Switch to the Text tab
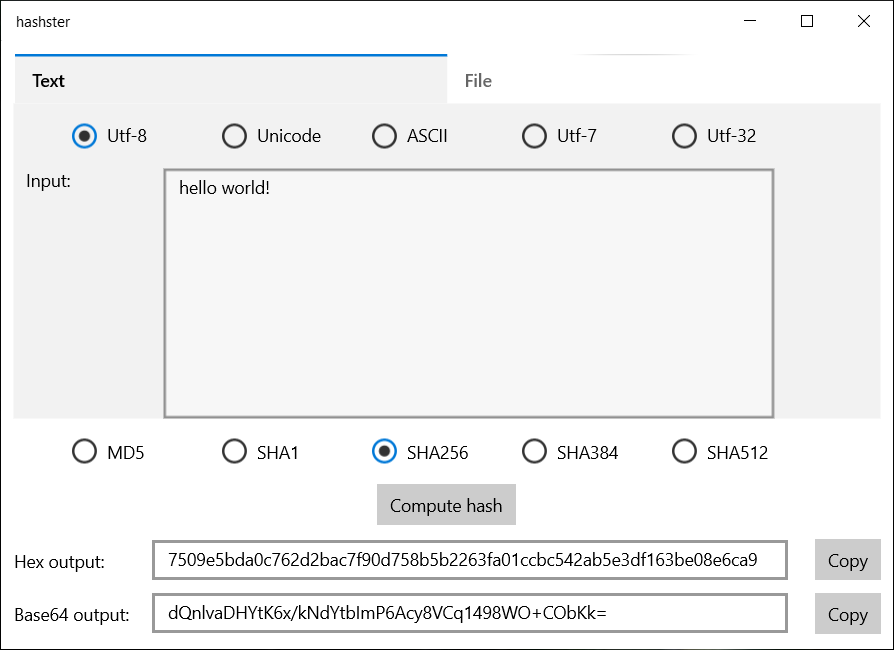Image resolution: width=894 pixels, height=650 pixels. (x=48, y=81)
